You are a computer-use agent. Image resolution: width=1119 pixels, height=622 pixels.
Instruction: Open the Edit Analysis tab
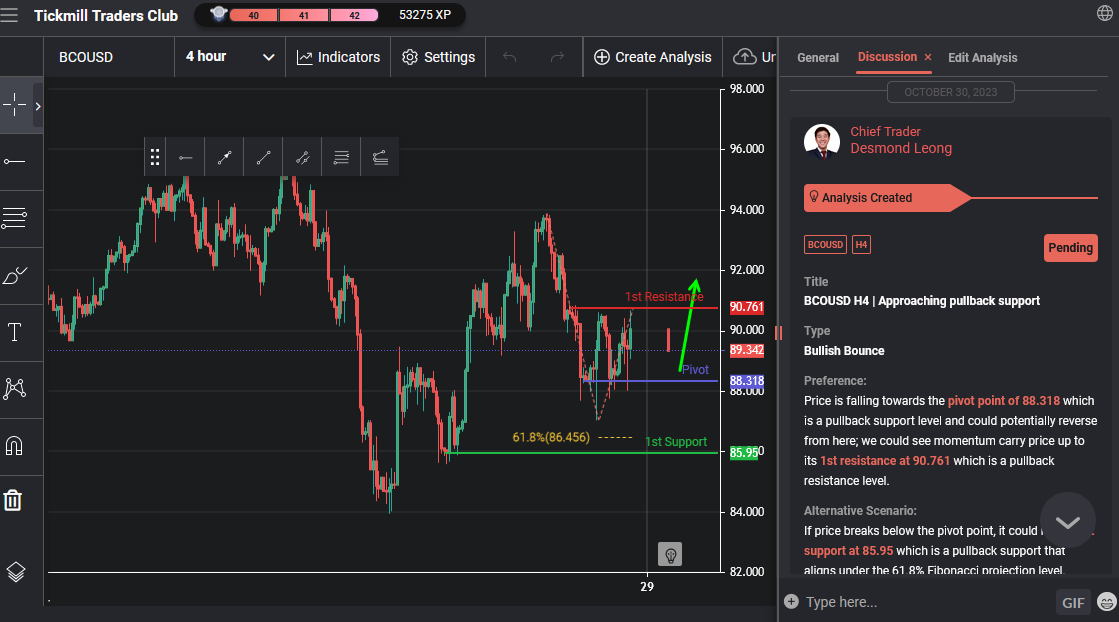[x=983, y=58]
